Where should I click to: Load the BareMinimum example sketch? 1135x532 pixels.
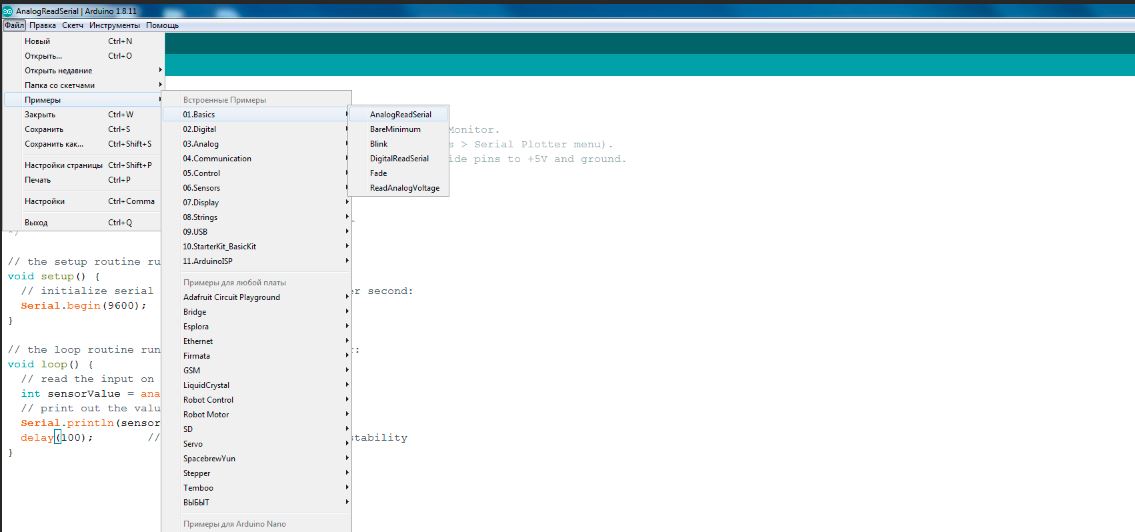(x=399, y=129)
